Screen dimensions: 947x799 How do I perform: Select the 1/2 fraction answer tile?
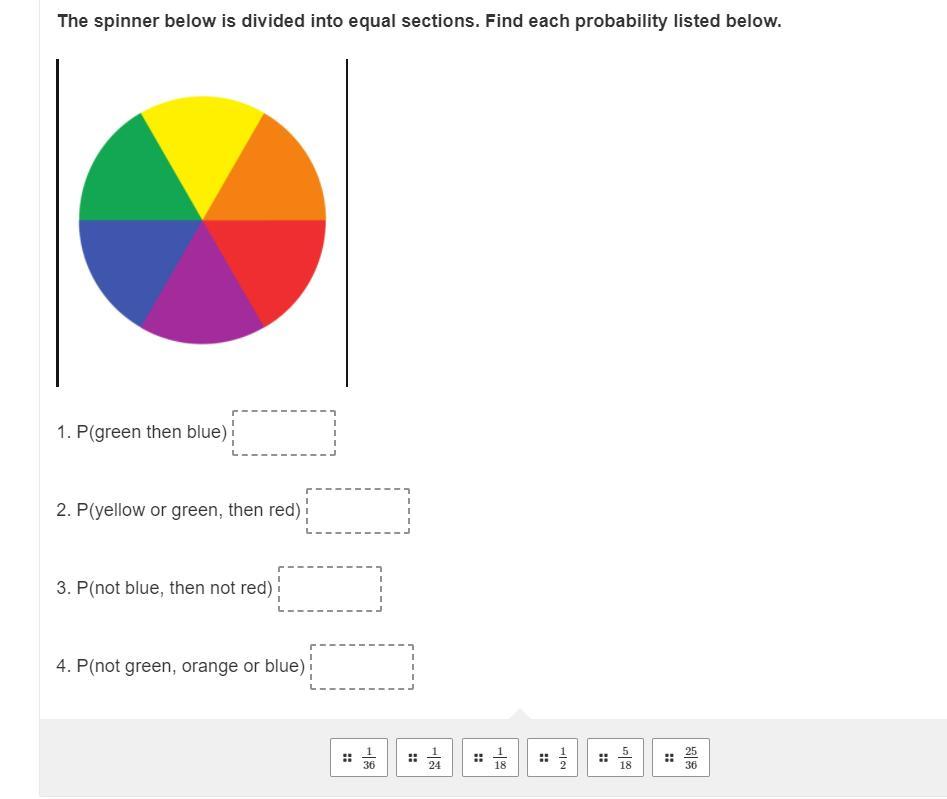point(553,758)
